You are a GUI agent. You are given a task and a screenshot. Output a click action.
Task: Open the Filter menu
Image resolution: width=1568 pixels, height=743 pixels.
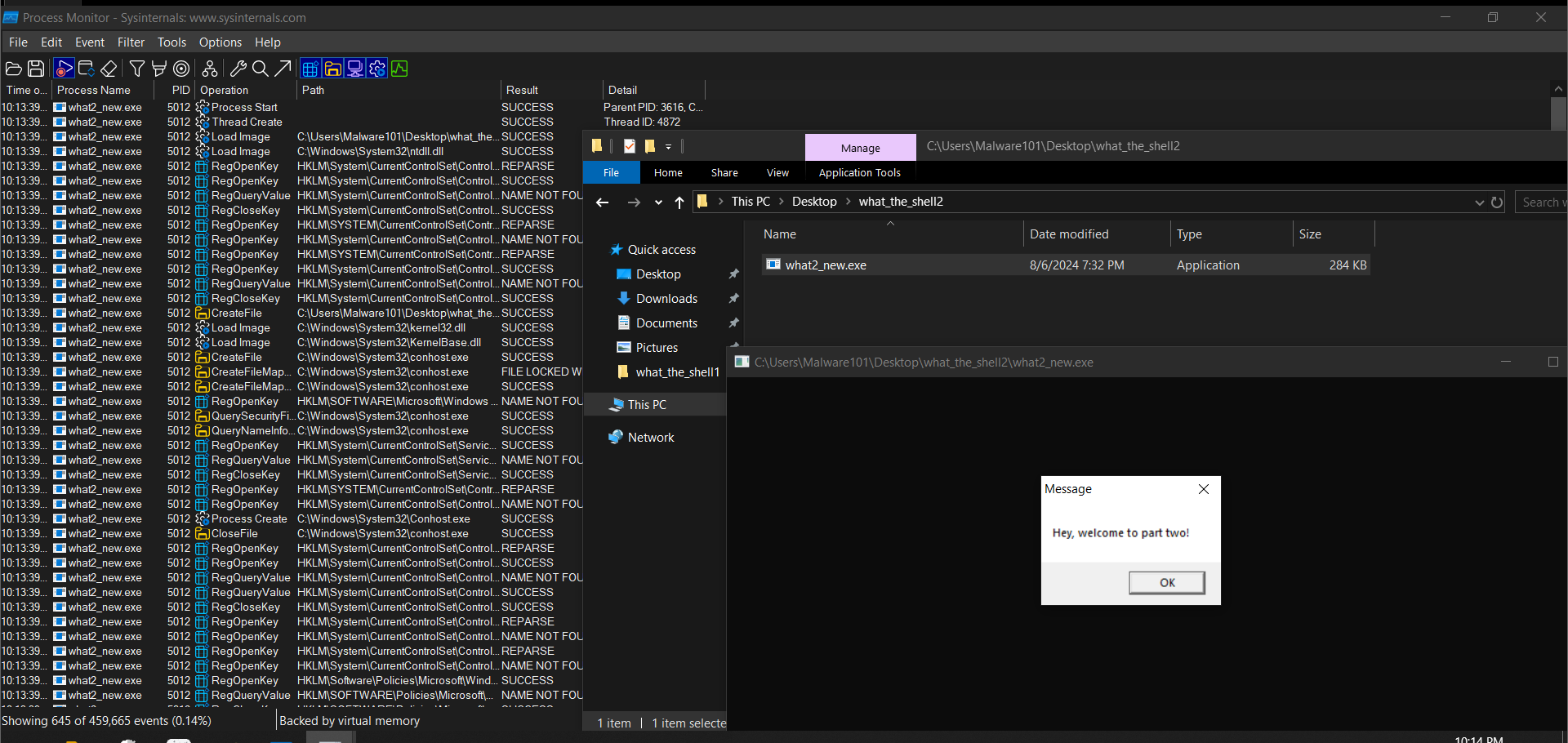[131, 42]
